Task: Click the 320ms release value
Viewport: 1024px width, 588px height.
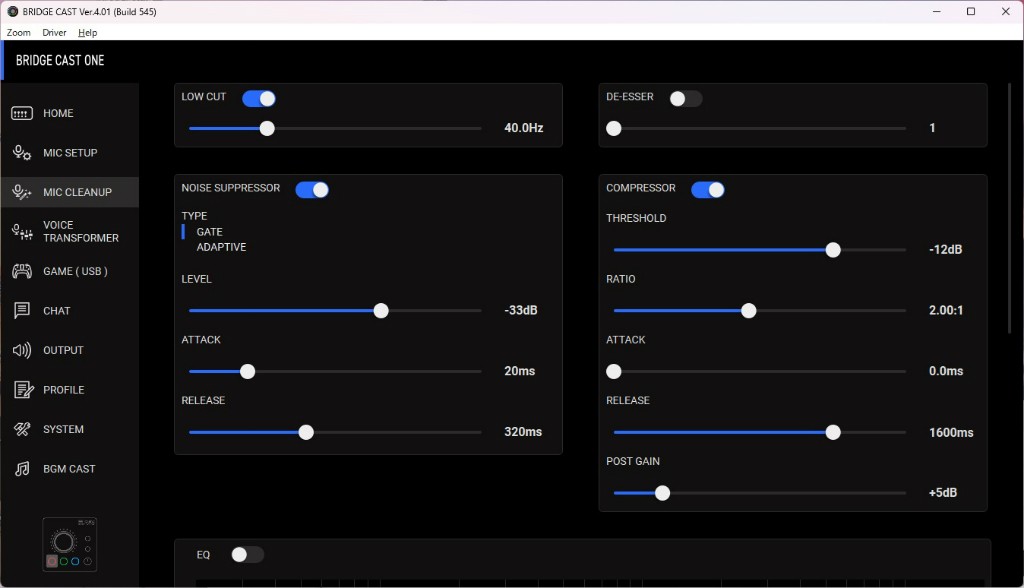Action: (x=522, y=432)
